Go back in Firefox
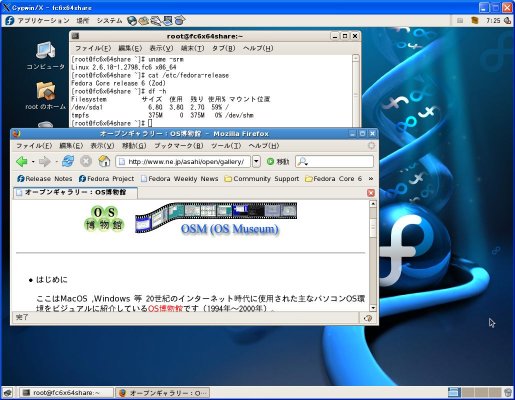The image size is (515, 400). [22, 162]
